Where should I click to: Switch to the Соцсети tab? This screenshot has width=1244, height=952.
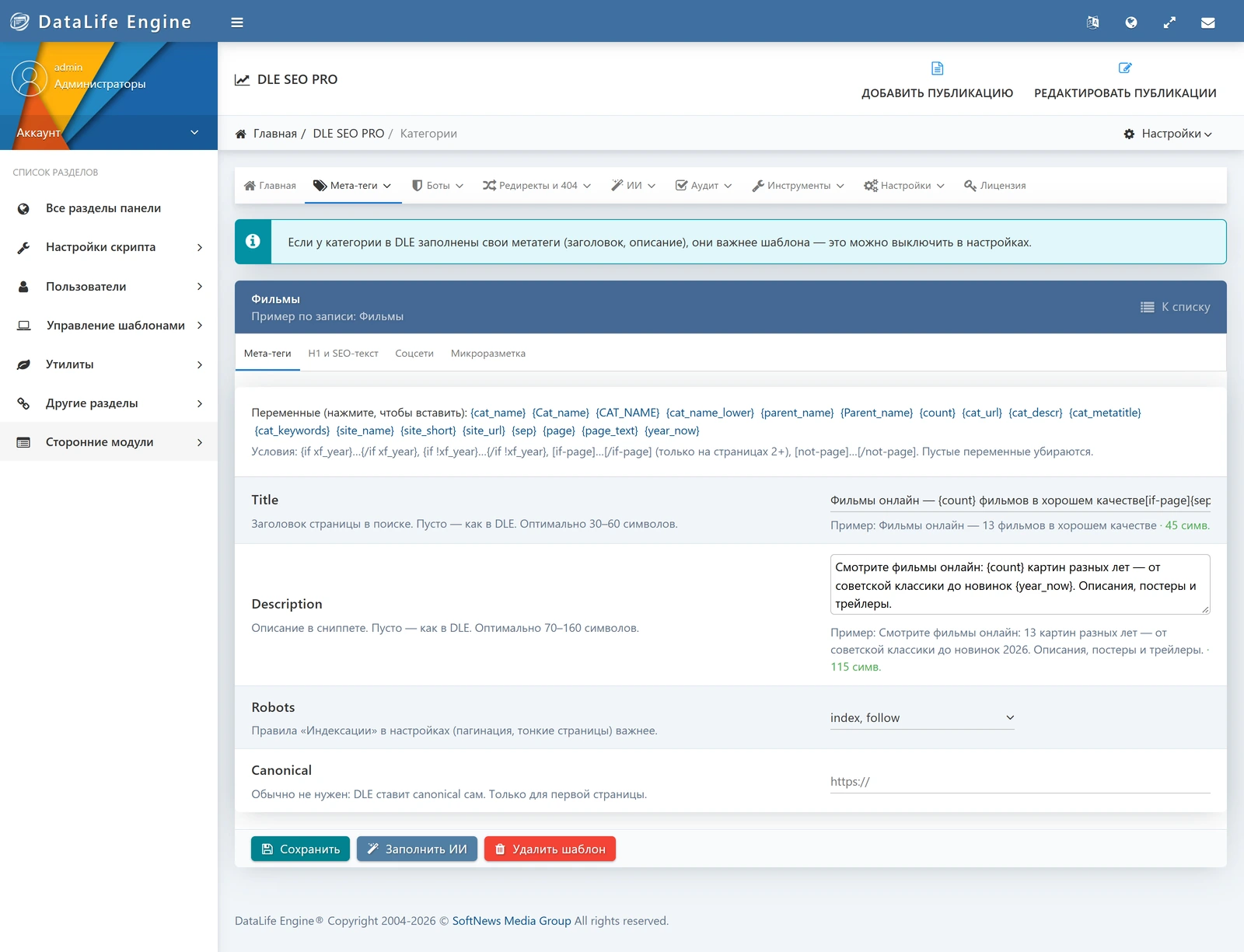coord(414,354)
